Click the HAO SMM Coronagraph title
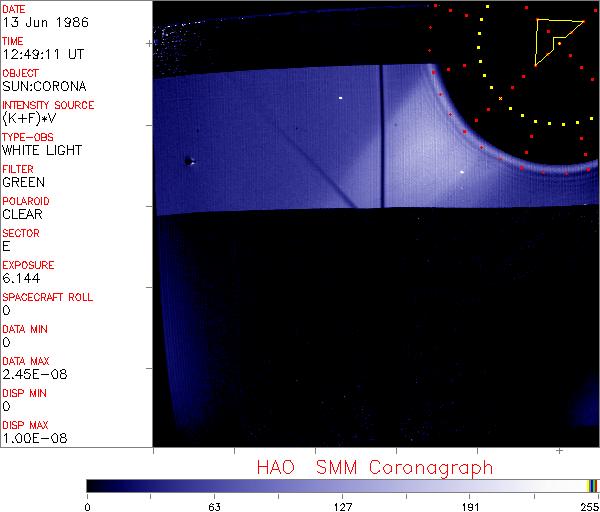This screenshot has width=600, height=512. pos(375,467)
